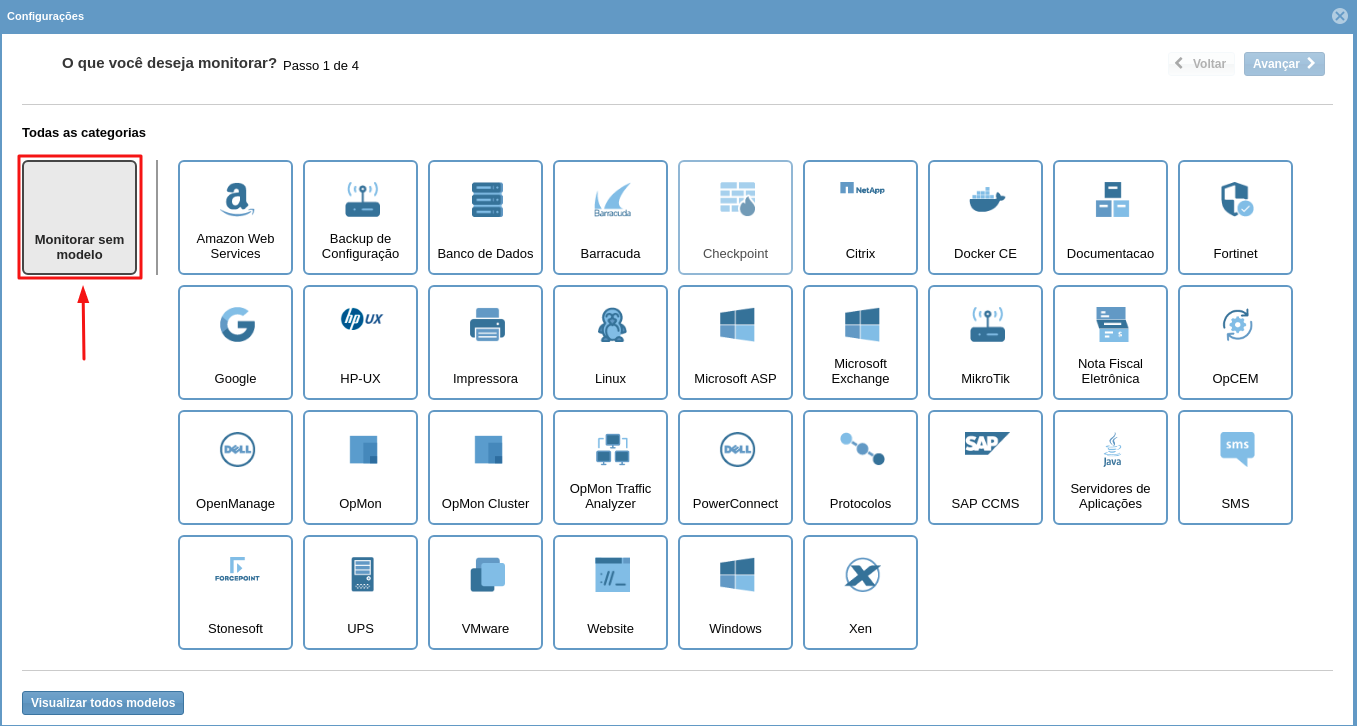Choose the OpCEM gear tile

(x=1235, y=342)
